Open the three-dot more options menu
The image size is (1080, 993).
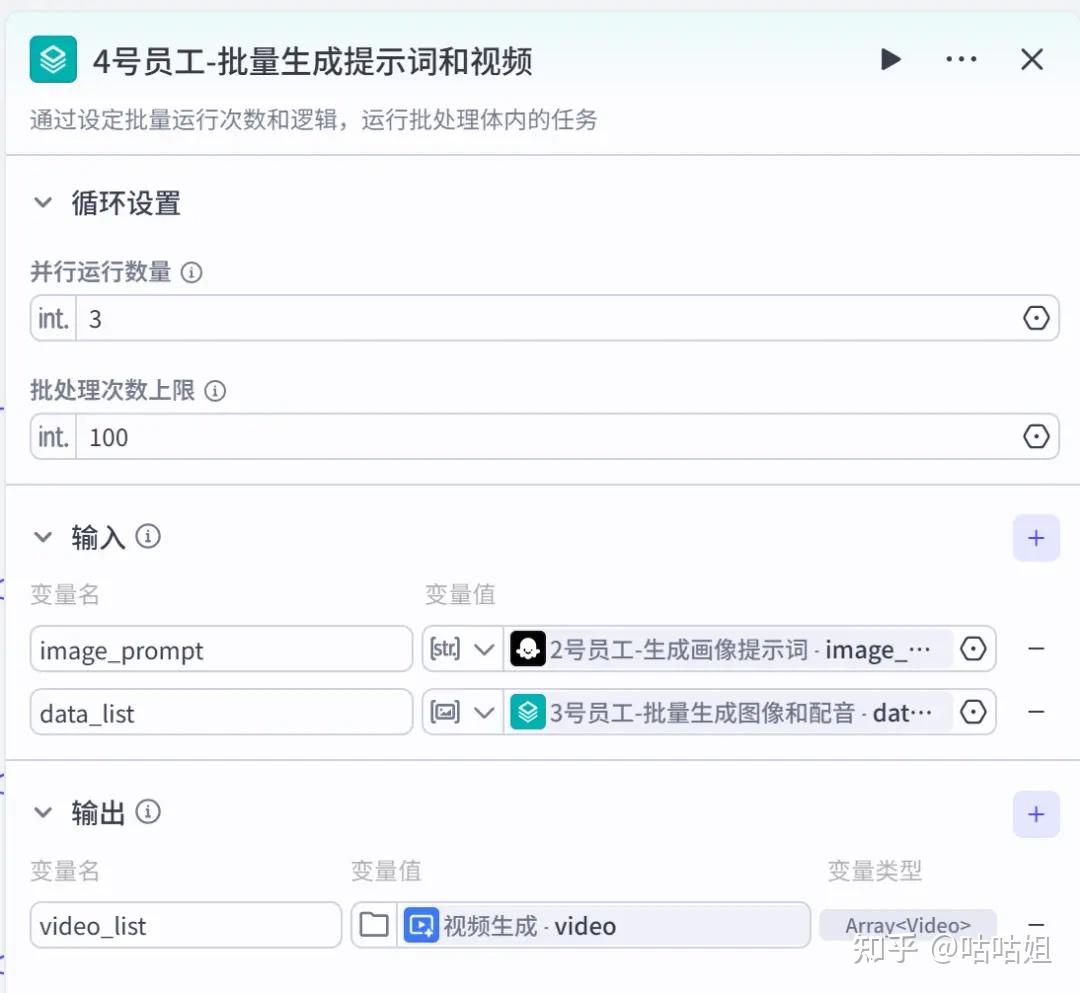coord(961,60)
